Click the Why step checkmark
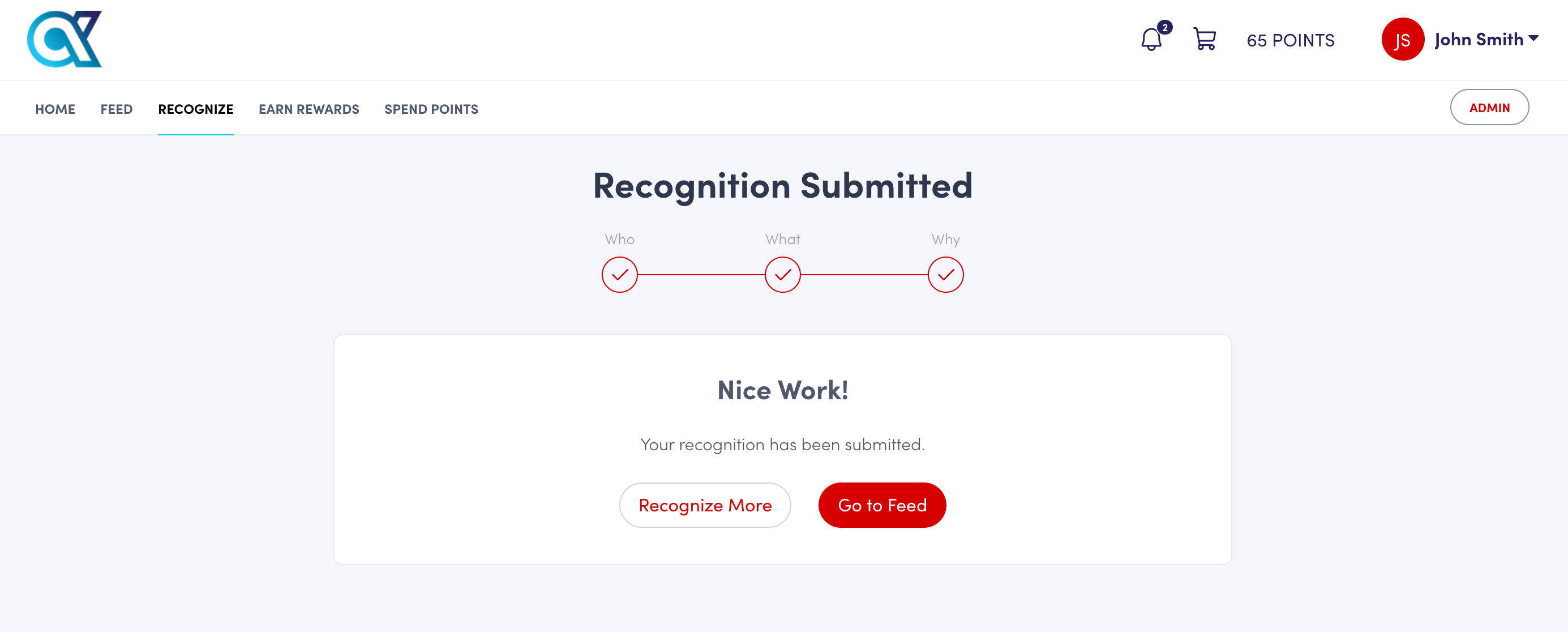 click(945, 275)
